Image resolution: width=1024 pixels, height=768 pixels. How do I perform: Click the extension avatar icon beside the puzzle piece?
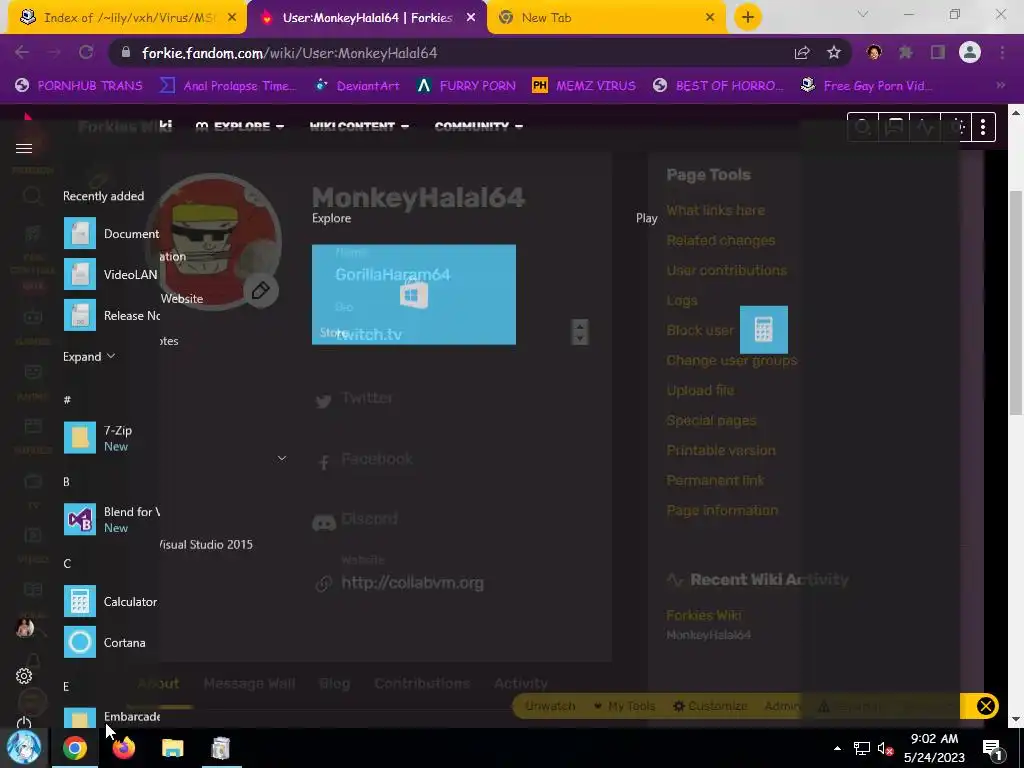pyautogui.click(x=874, y=53)
